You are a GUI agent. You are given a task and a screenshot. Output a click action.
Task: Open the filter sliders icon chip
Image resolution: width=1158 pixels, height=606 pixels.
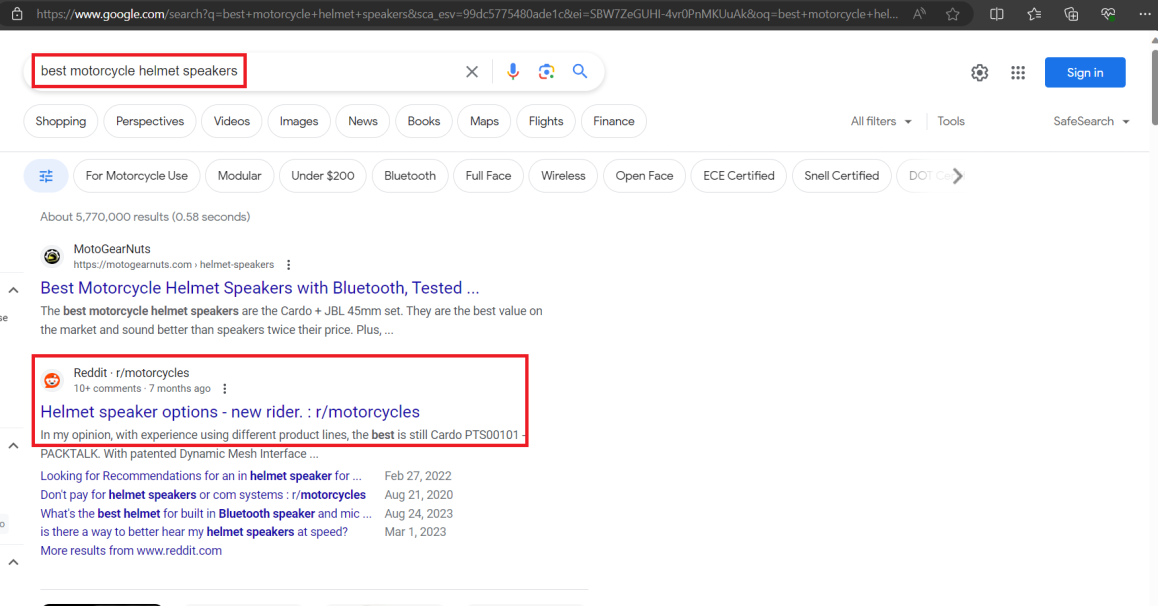46,176
